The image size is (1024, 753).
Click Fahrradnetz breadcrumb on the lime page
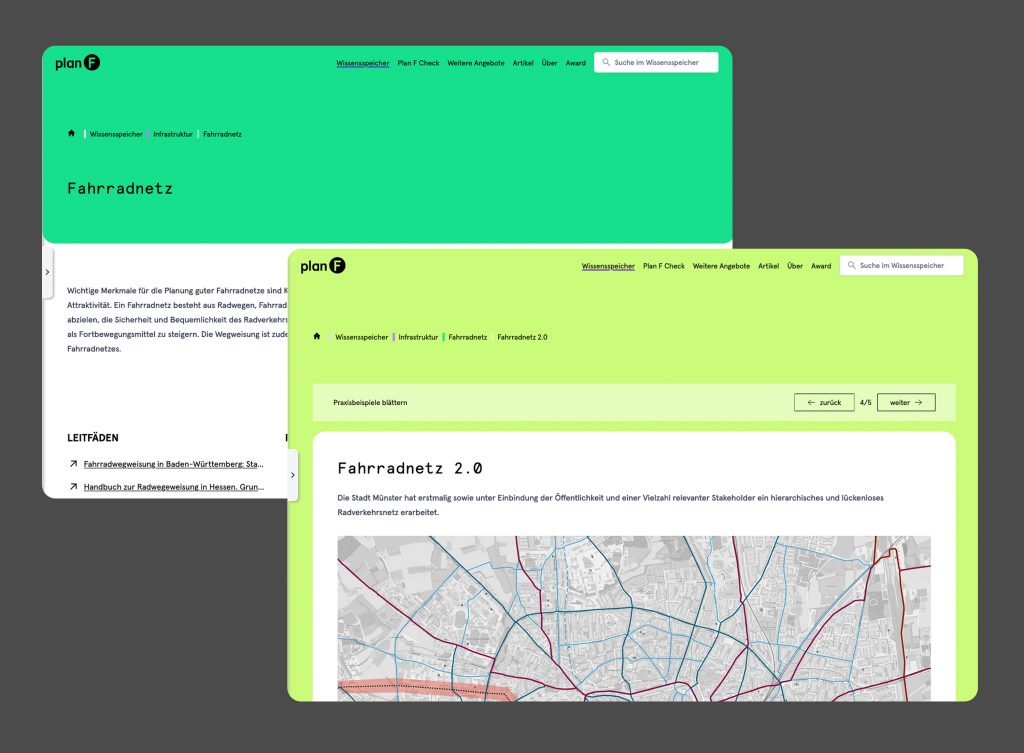pyautogui.click(x=468, y=337)
